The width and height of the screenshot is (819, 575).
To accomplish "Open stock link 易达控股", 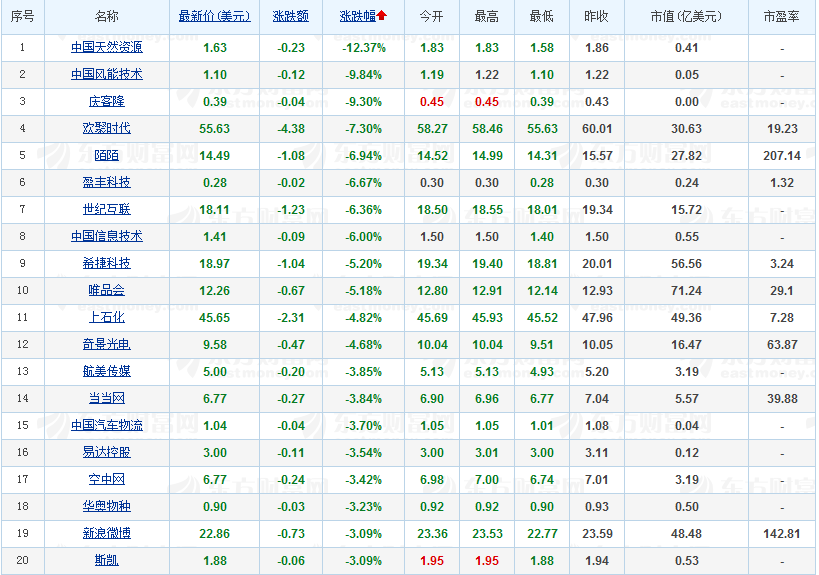I will click(107, 452).
